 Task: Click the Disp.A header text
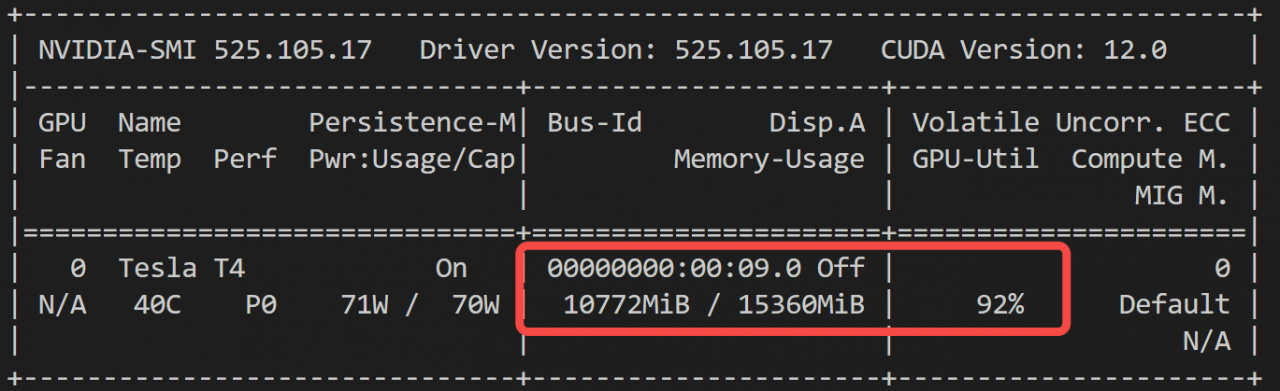point(817,123)
